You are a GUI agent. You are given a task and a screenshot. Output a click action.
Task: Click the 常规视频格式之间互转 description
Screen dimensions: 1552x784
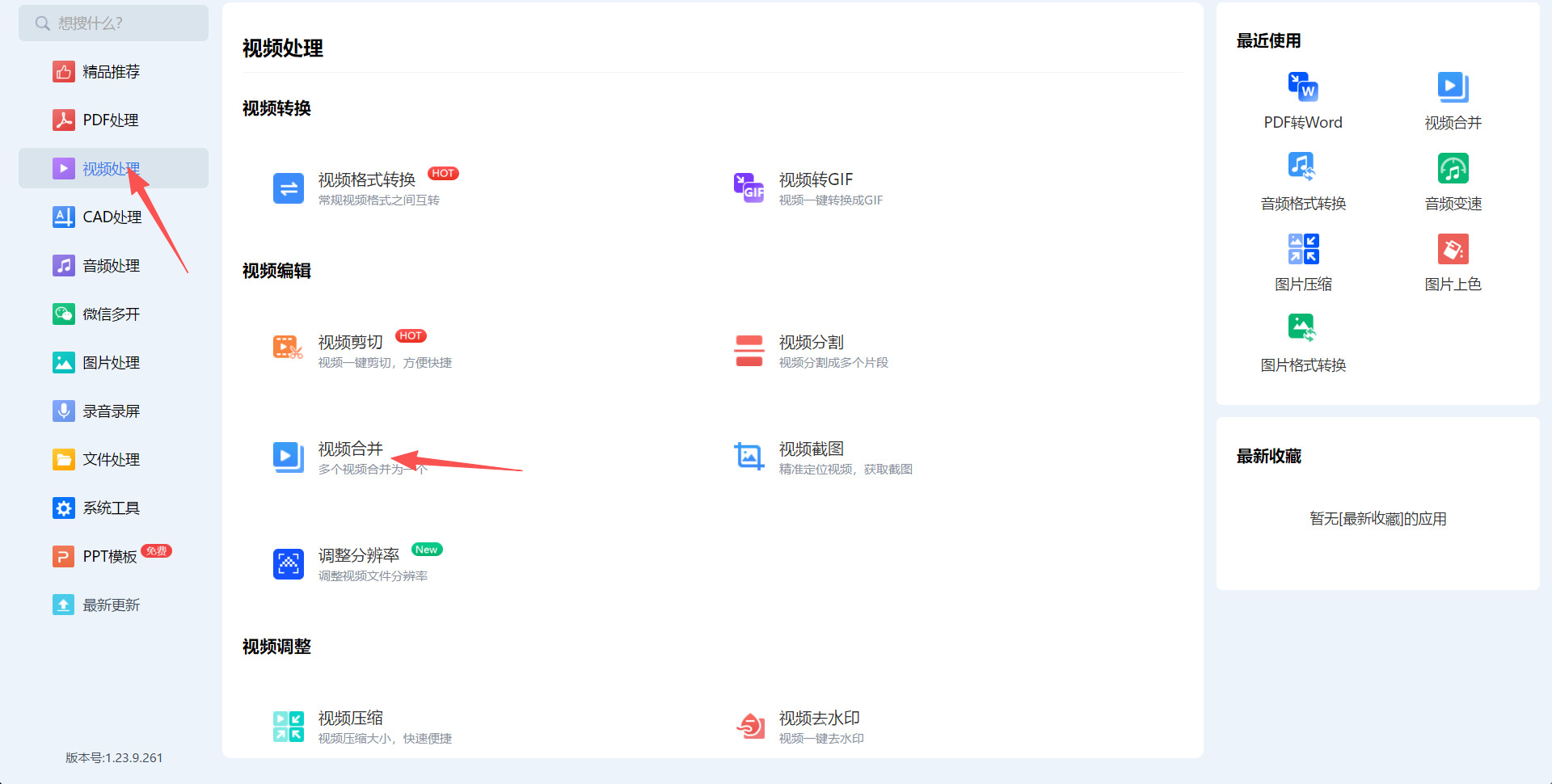(x=379, y=200)
